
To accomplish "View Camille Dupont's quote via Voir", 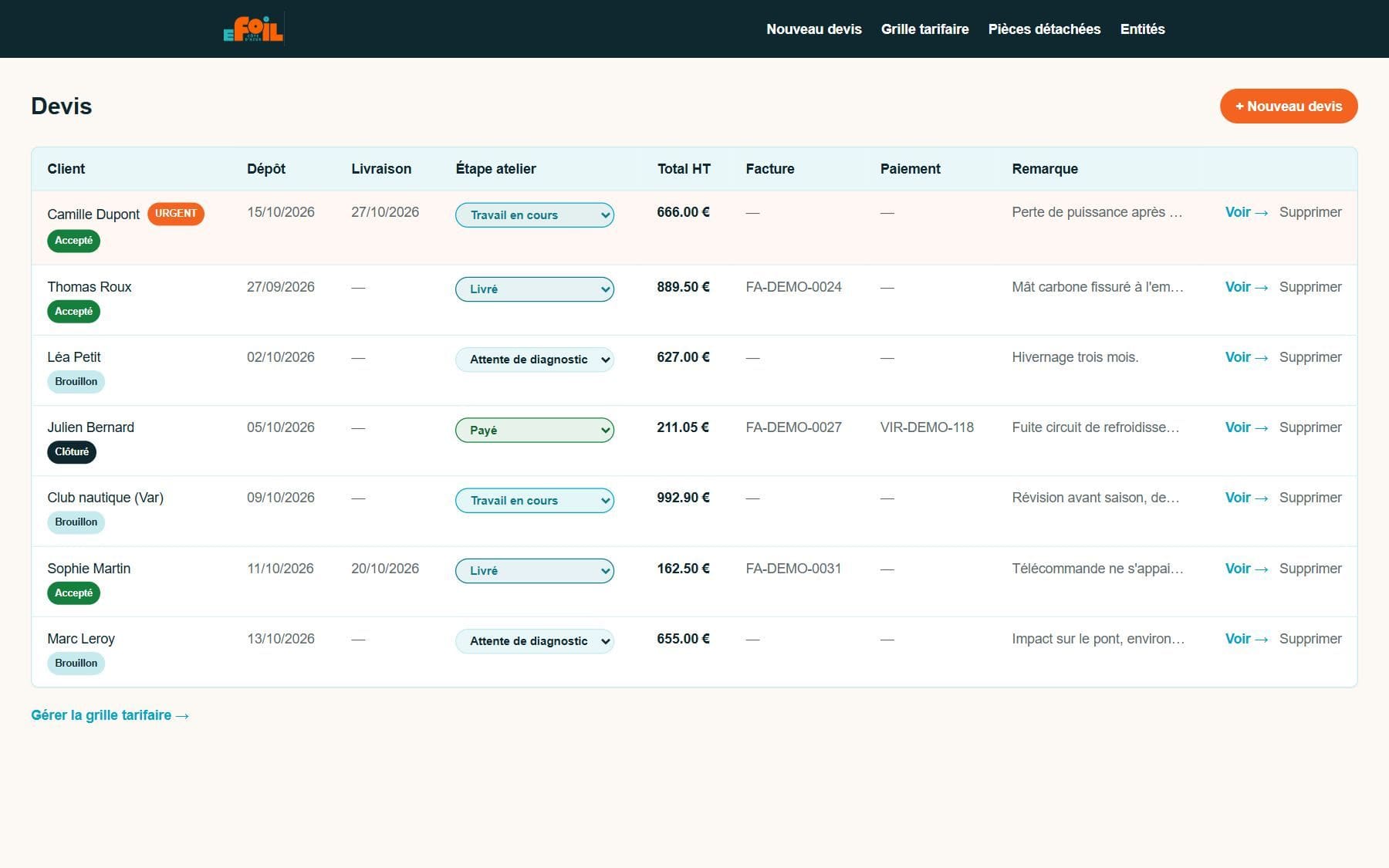I will coord(1246,212).
